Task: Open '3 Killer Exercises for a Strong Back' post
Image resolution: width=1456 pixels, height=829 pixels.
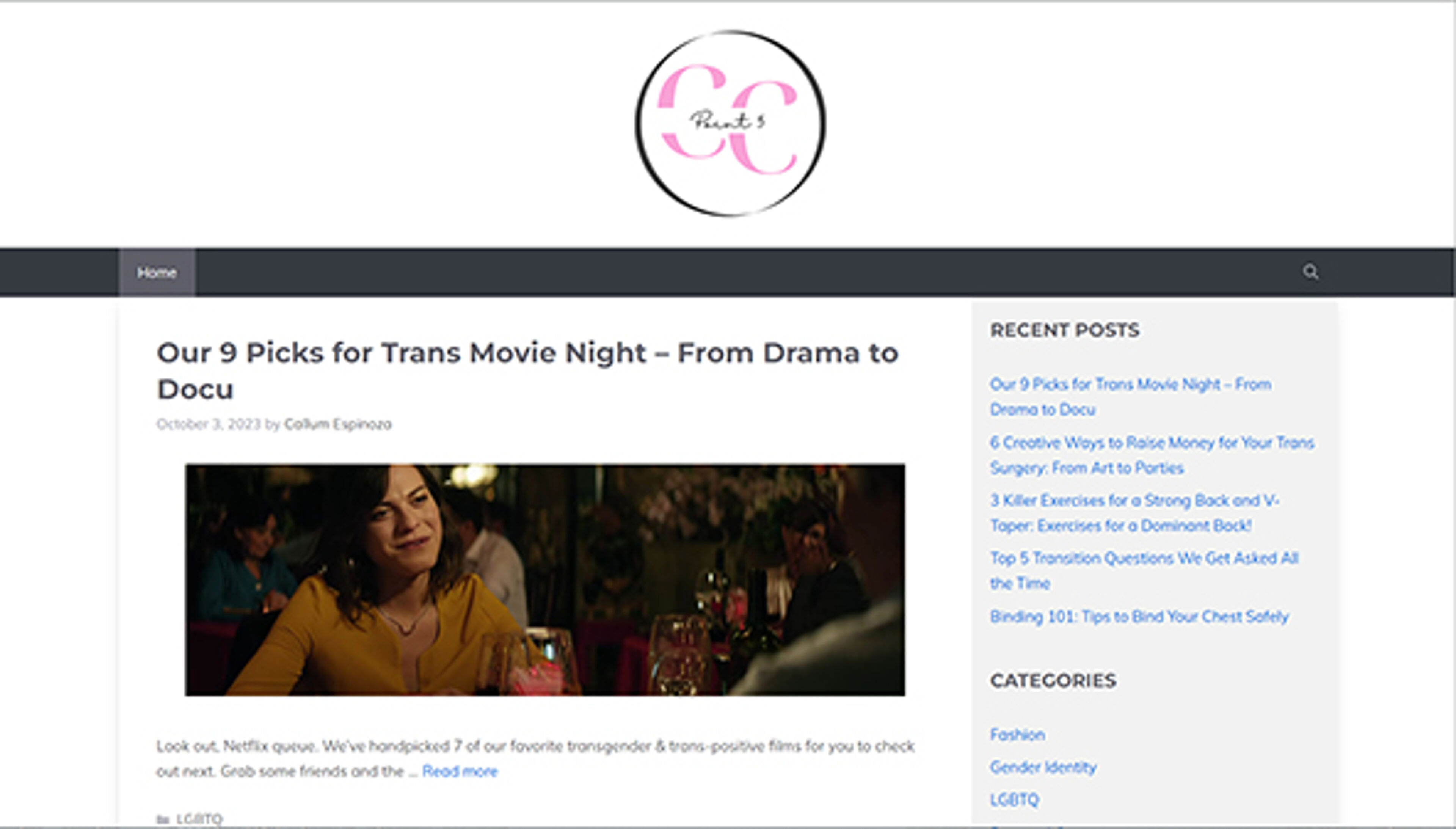Action: 1134,512
